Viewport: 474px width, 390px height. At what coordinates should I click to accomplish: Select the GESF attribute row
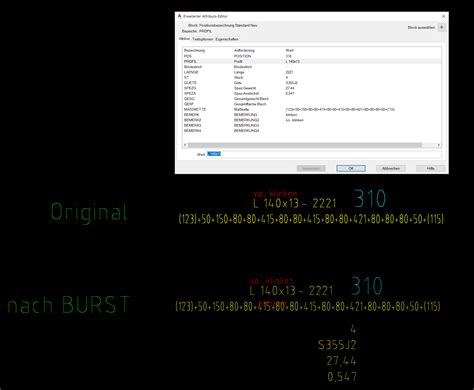[312, 104]
